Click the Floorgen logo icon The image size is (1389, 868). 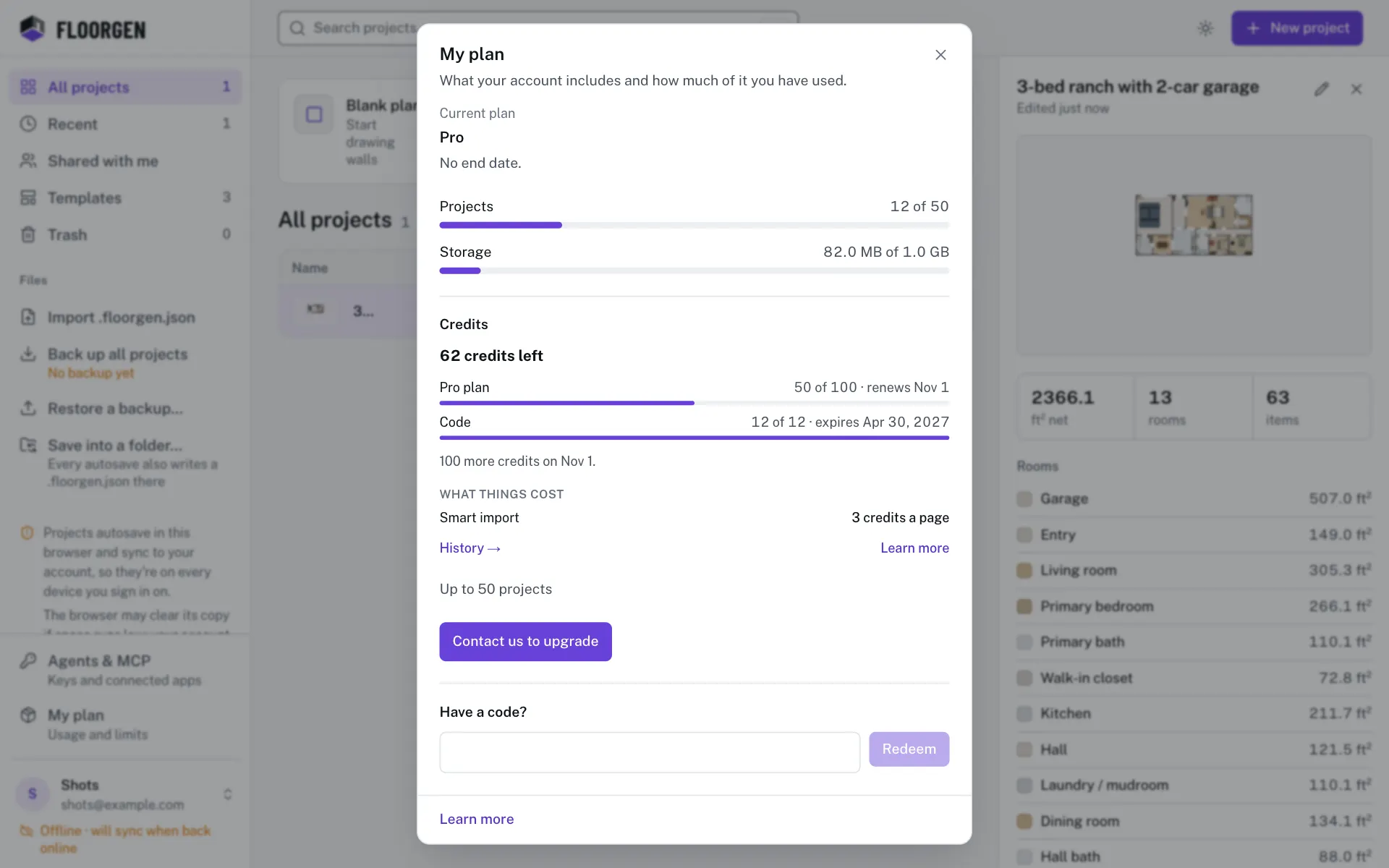tap(32, 29)
